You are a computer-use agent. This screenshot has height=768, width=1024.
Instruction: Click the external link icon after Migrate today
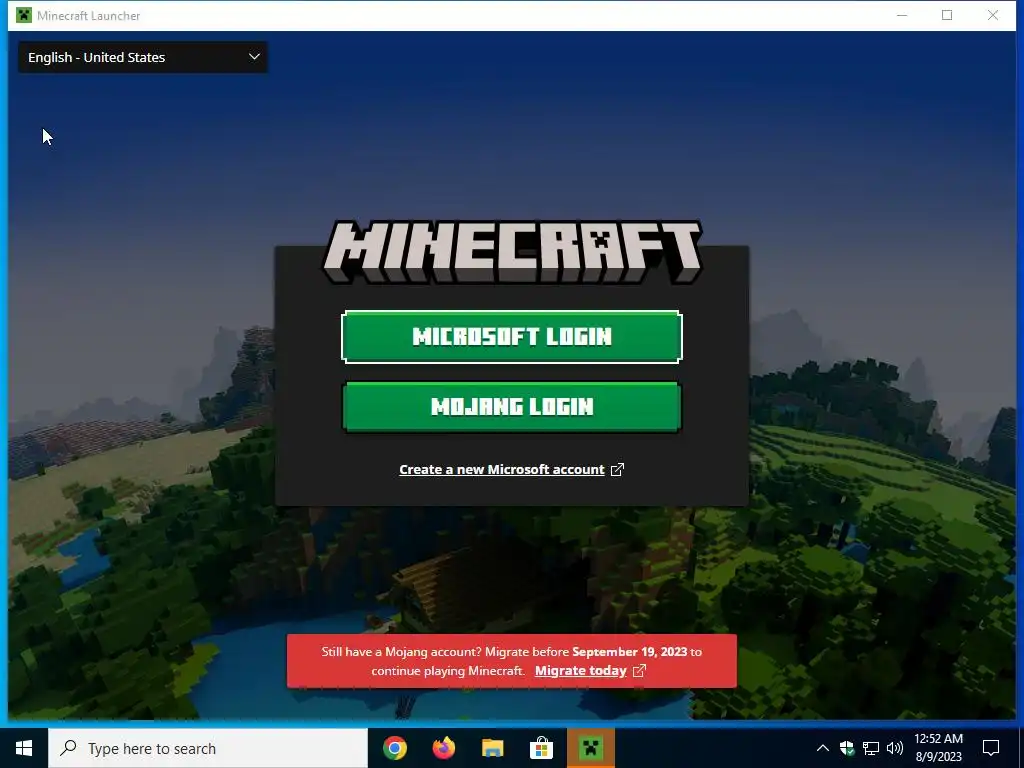click(x=639, y=671)
